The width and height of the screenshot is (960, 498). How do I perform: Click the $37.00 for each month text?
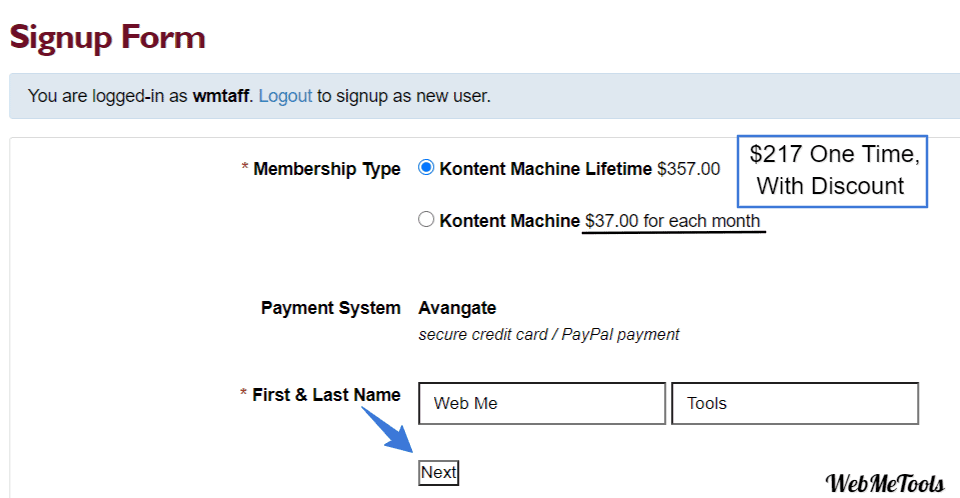[x=672, y=221]
